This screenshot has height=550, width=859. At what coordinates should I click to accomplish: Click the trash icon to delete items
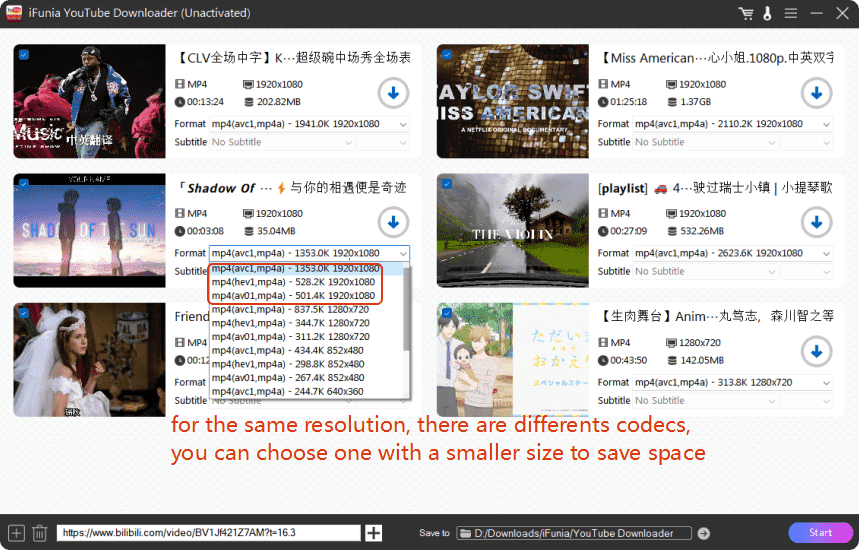coord(40,533)
